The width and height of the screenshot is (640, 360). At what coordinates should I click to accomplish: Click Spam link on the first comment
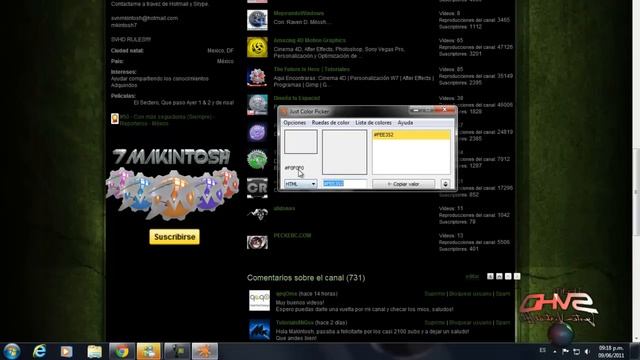(x=503, y=294)
